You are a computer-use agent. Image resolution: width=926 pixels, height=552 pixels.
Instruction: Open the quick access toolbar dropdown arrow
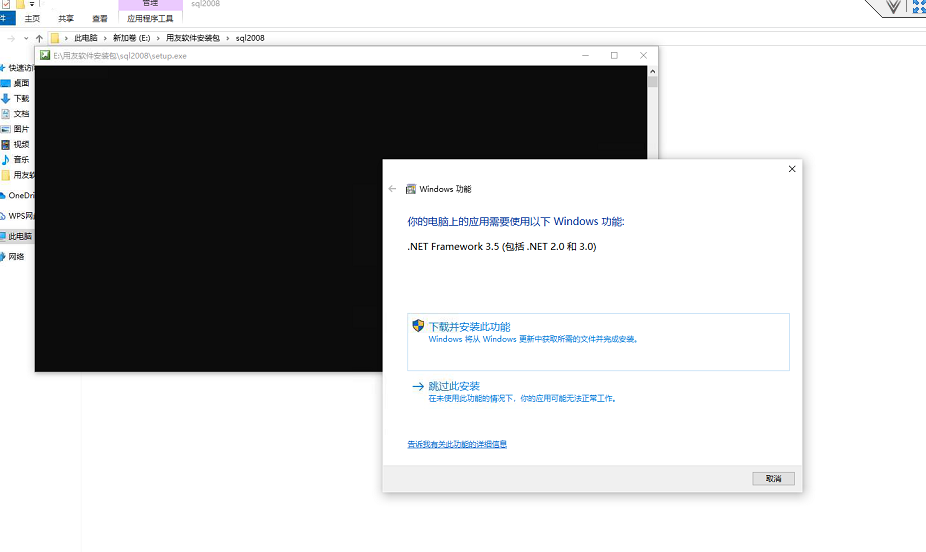coord(32,4)
